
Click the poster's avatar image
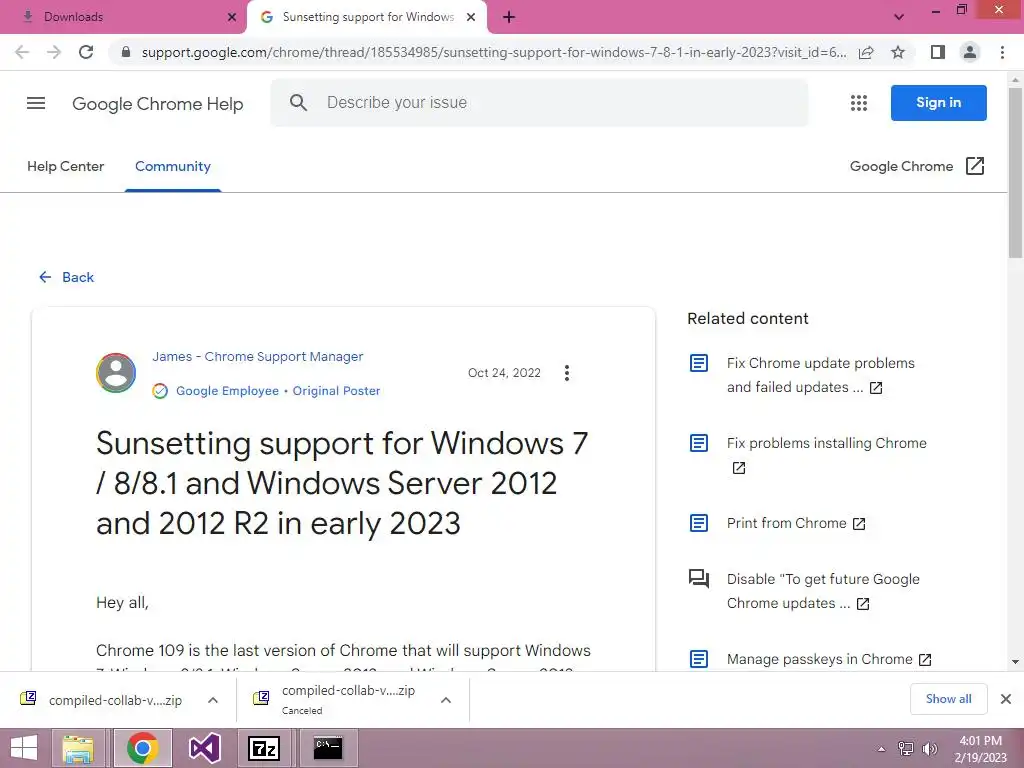tap(116, 373)
